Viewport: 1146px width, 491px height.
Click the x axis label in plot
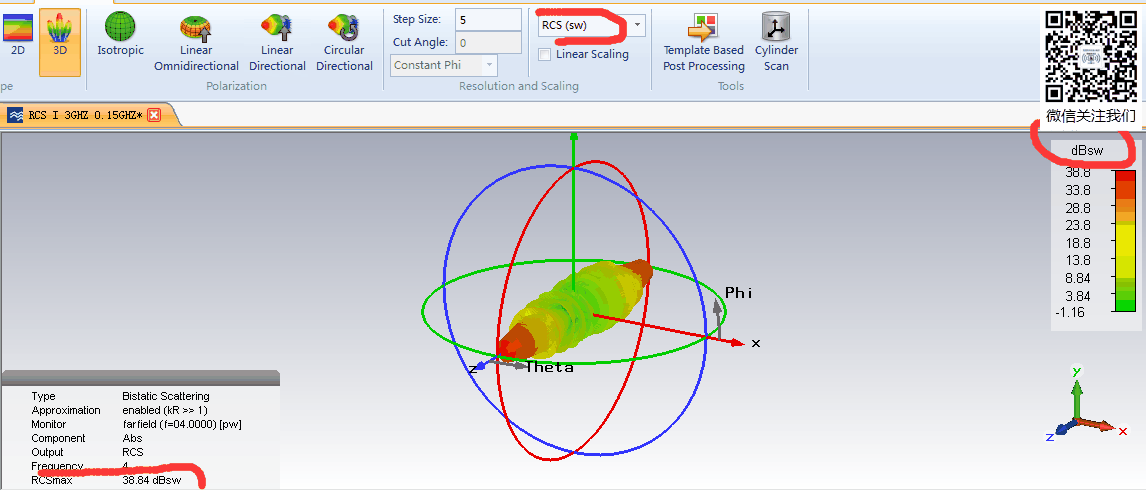[x=756, y=343]
